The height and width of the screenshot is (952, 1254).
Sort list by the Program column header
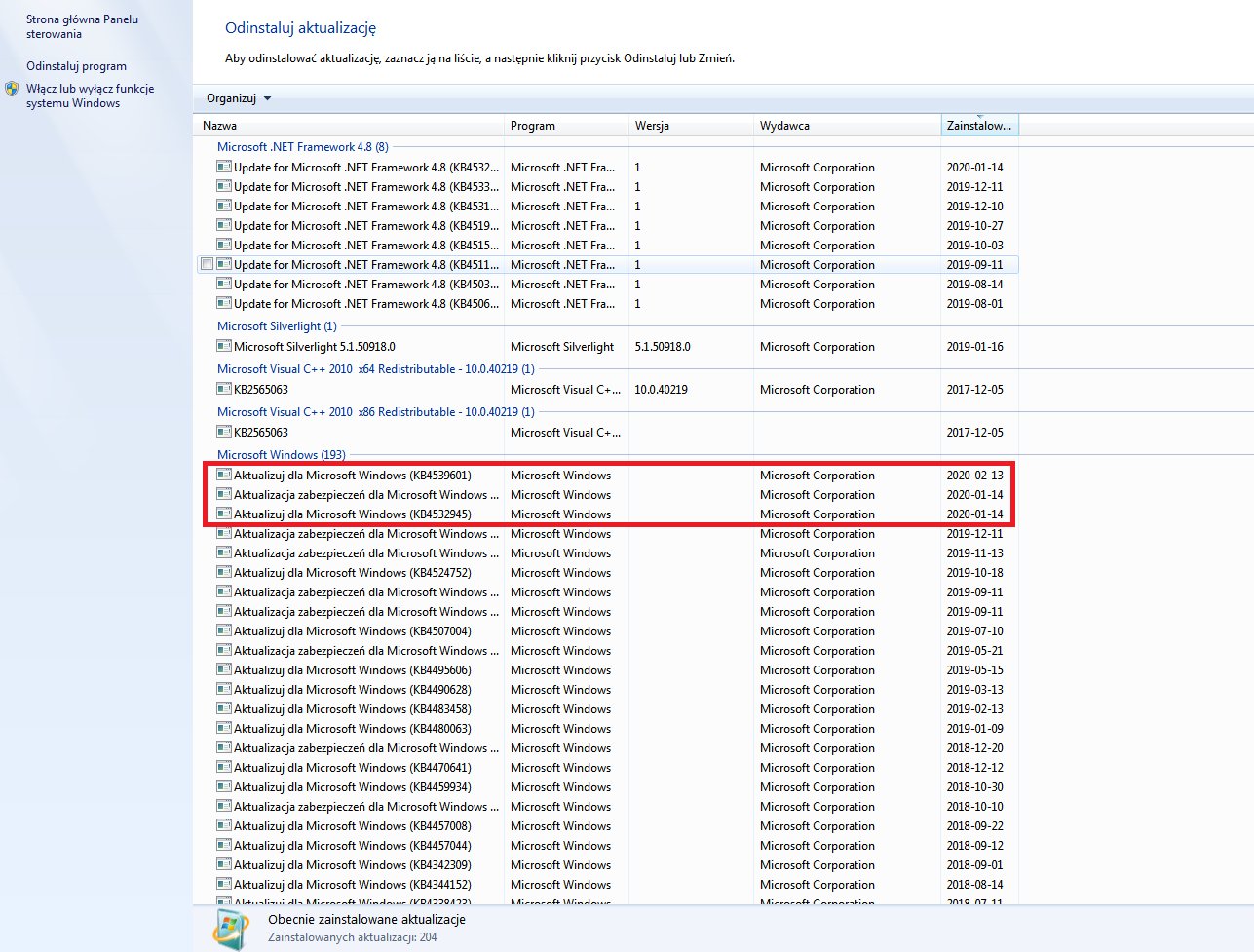pos(566,126)
